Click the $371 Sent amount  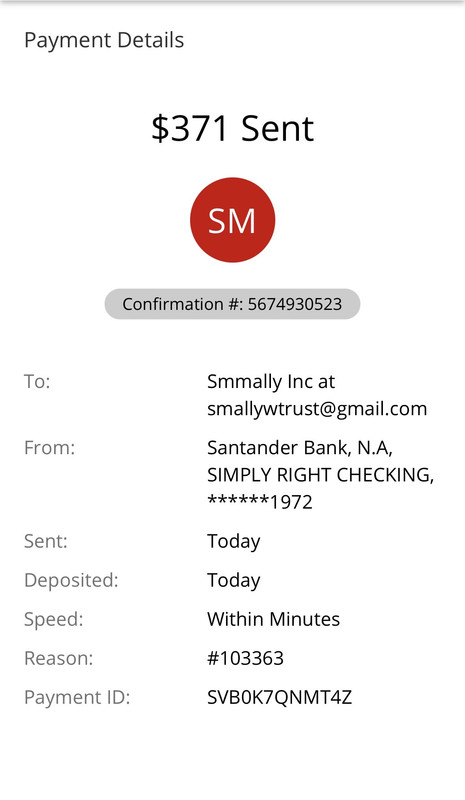232,128
